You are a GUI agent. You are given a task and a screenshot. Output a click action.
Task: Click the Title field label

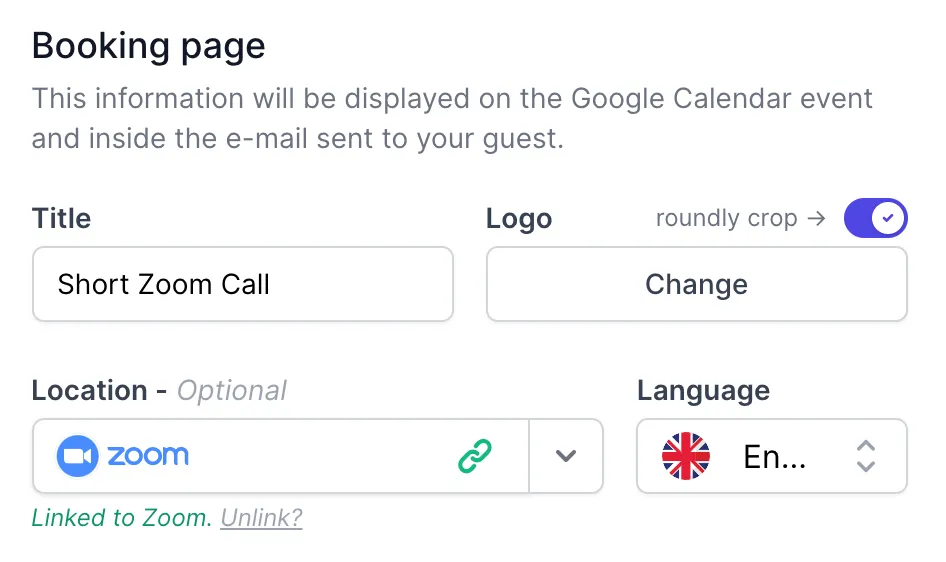coord(62,218)
